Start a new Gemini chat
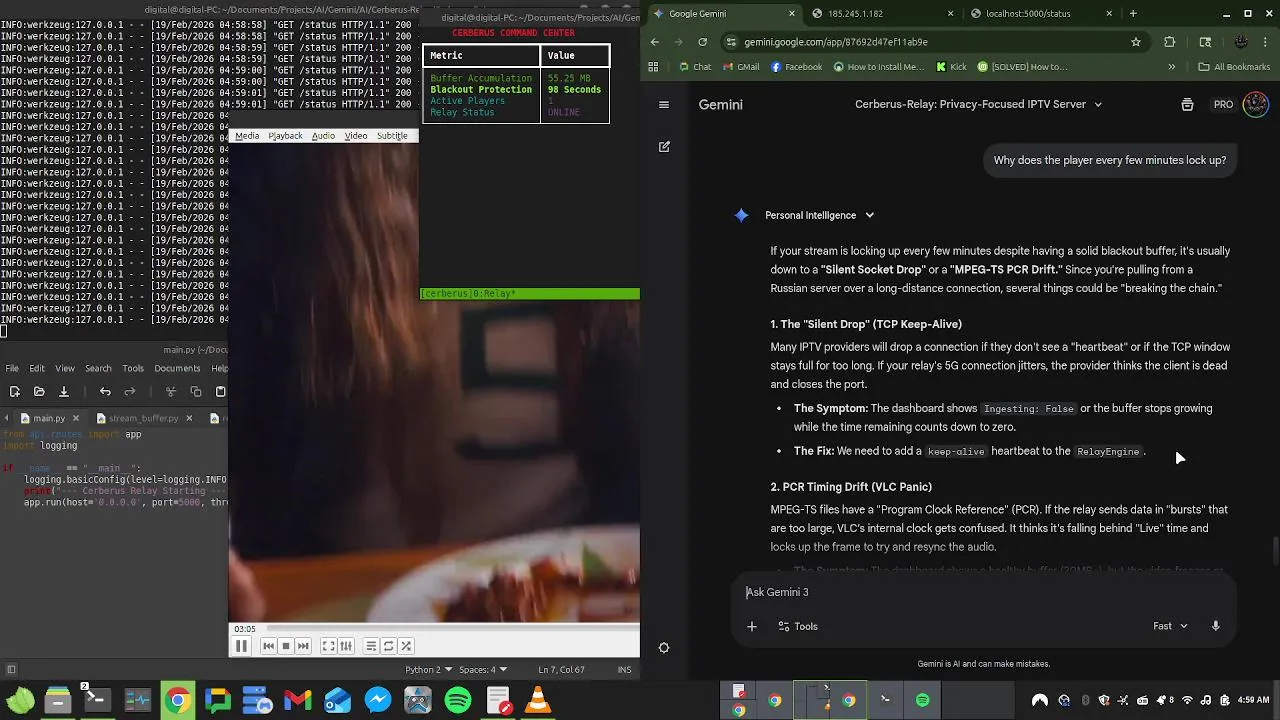Viewport: 1280px width, 720px height. click(664, 146)
